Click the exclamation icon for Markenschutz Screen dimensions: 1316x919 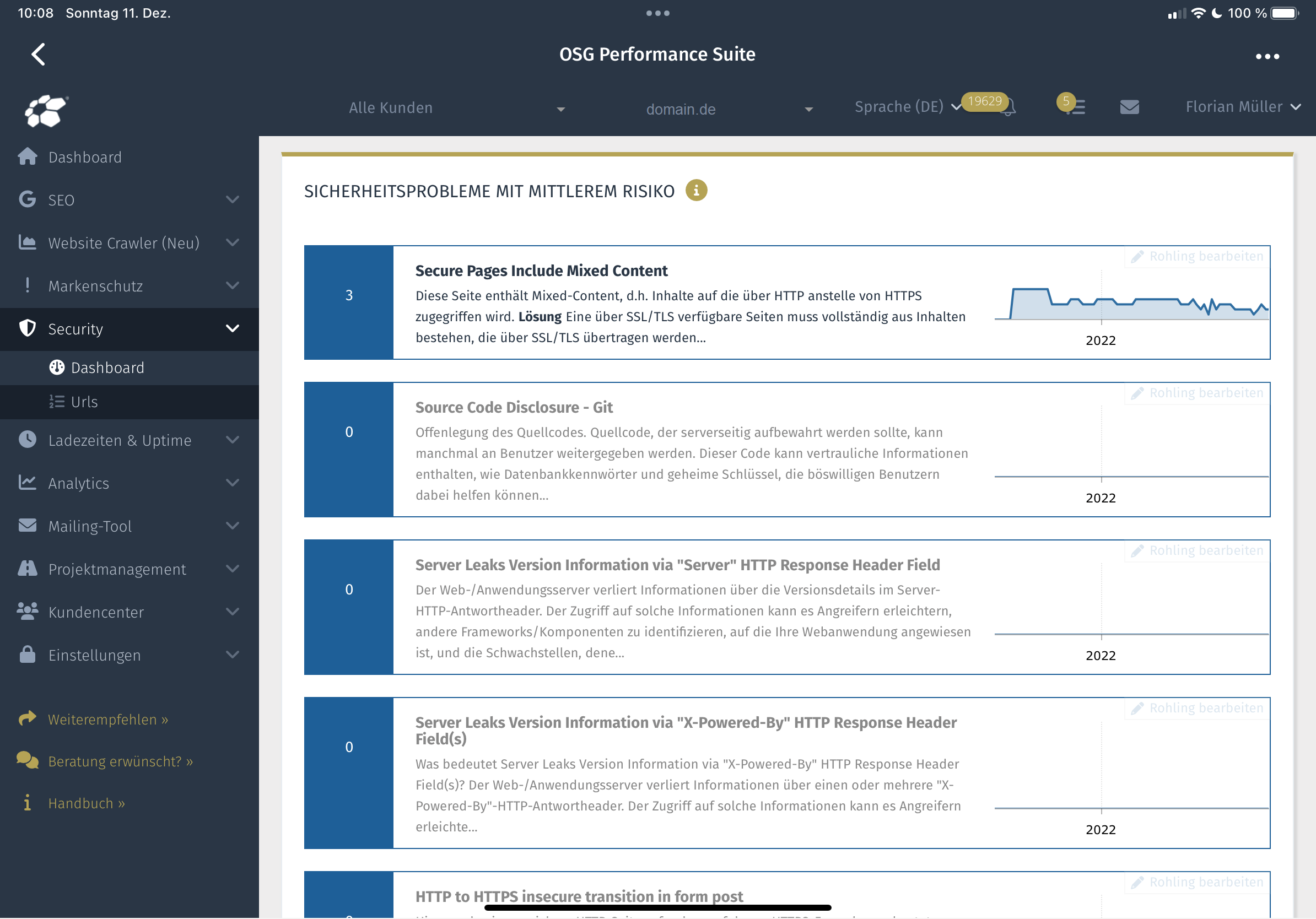(28, 285)
